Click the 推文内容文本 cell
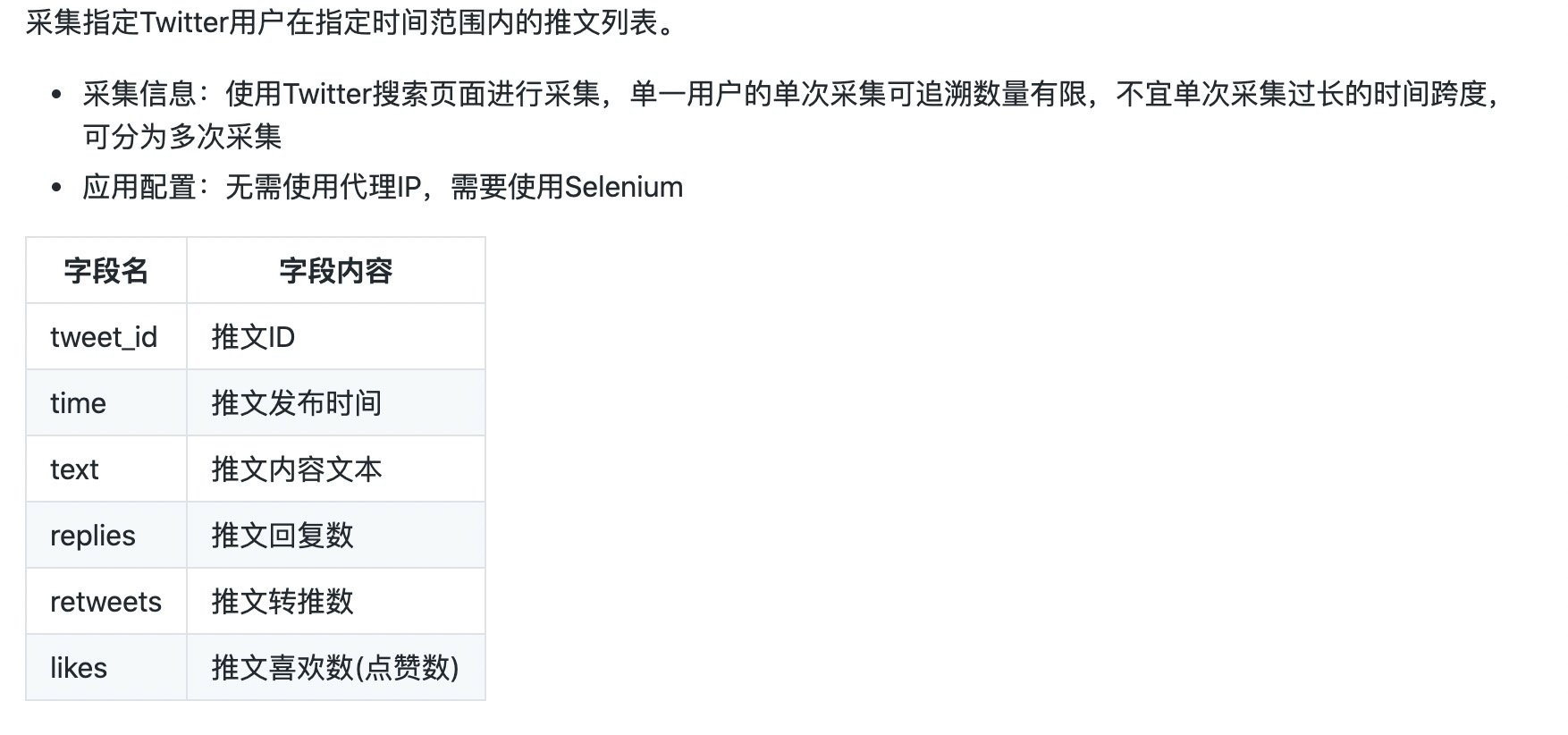The width and height of the screenshot is (1568, 735). [296, 469]
